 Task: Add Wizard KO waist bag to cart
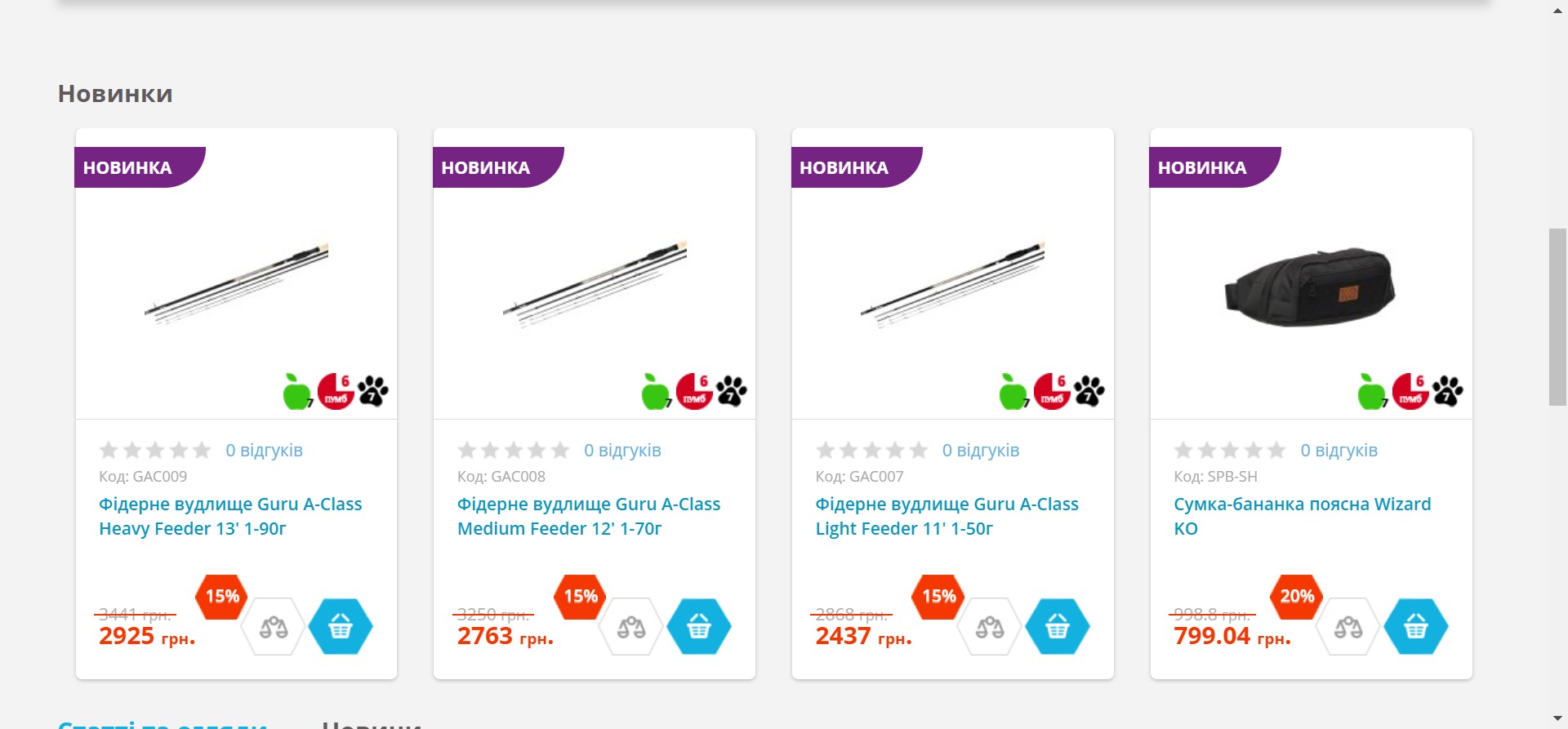click(1416, 627)
